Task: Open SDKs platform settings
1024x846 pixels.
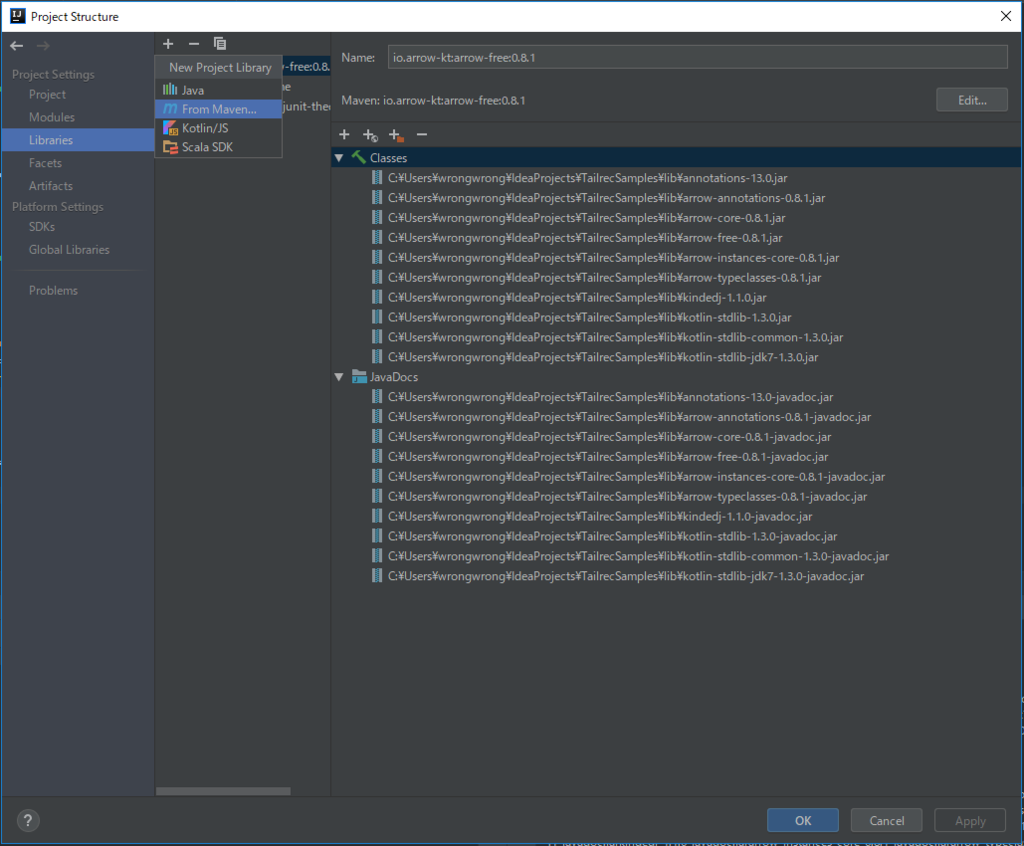Action: click(x=42, y=227)
